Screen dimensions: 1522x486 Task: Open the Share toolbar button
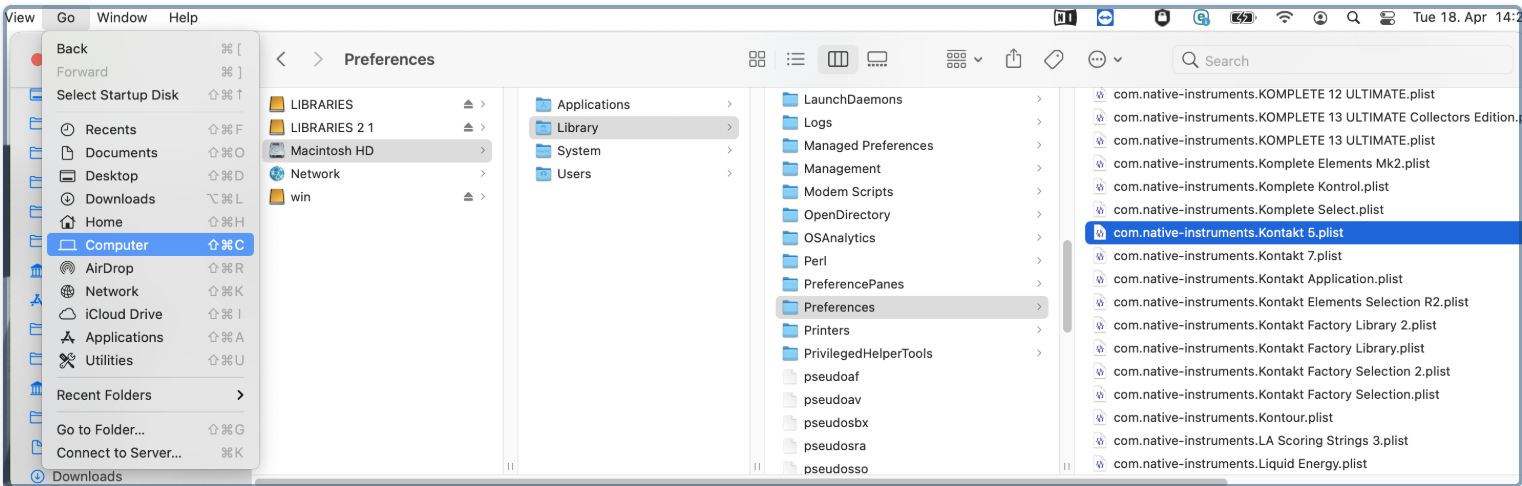tap(1013, 59)
